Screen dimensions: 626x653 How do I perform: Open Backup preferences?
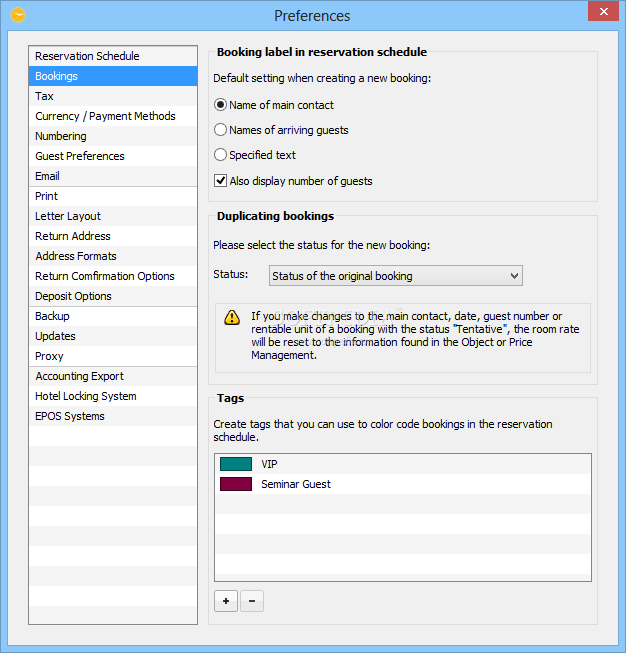113,316
